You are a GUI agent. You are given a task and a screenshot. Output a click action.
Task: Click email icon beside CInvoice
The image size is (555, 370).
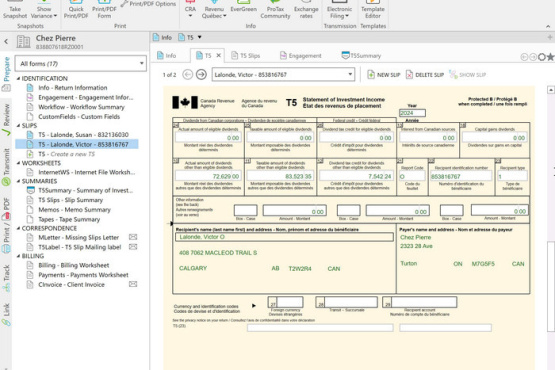(x=133, y=284)
